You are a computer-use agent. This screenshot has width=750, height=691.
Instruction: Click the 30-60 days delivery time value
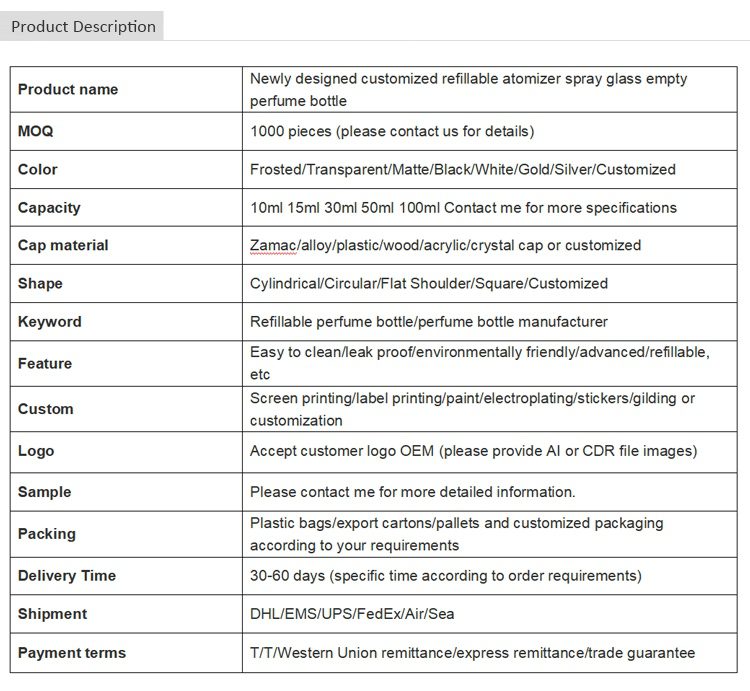446,576
